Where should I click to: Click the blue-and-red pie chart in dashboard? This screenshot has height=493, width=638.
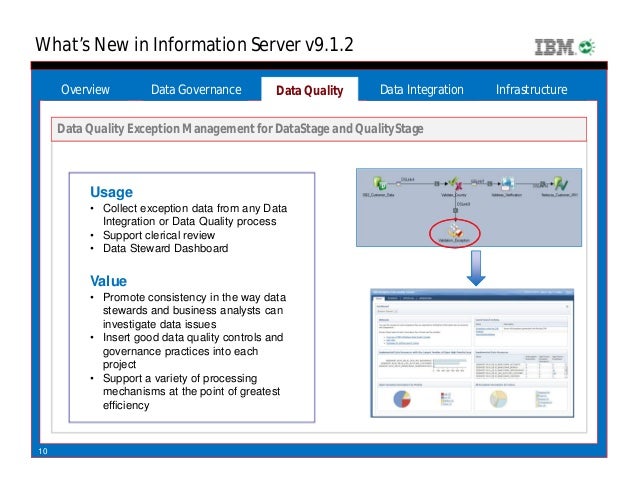[402, 399]
